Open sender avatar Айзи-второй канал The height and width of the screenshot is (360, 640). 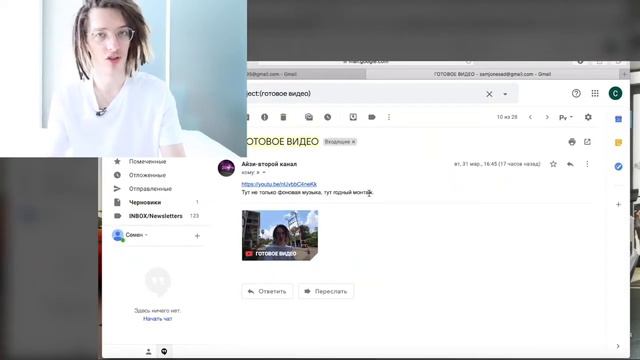click(226, 168)
